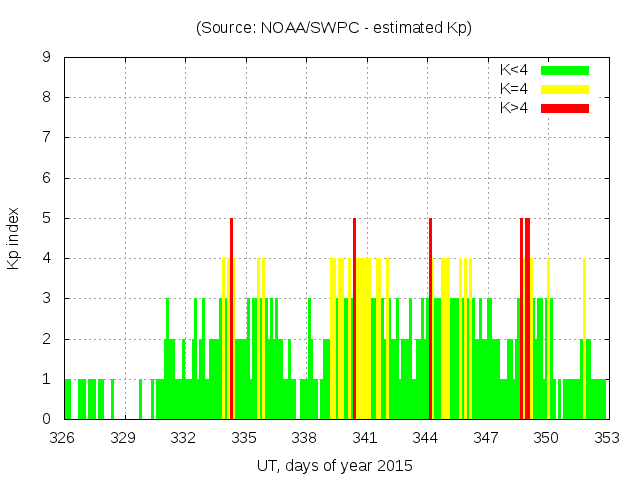Click the isolated yellow bar near day 352
The image size is (640, 480).
pyautogui.click(x=584, y=340)
